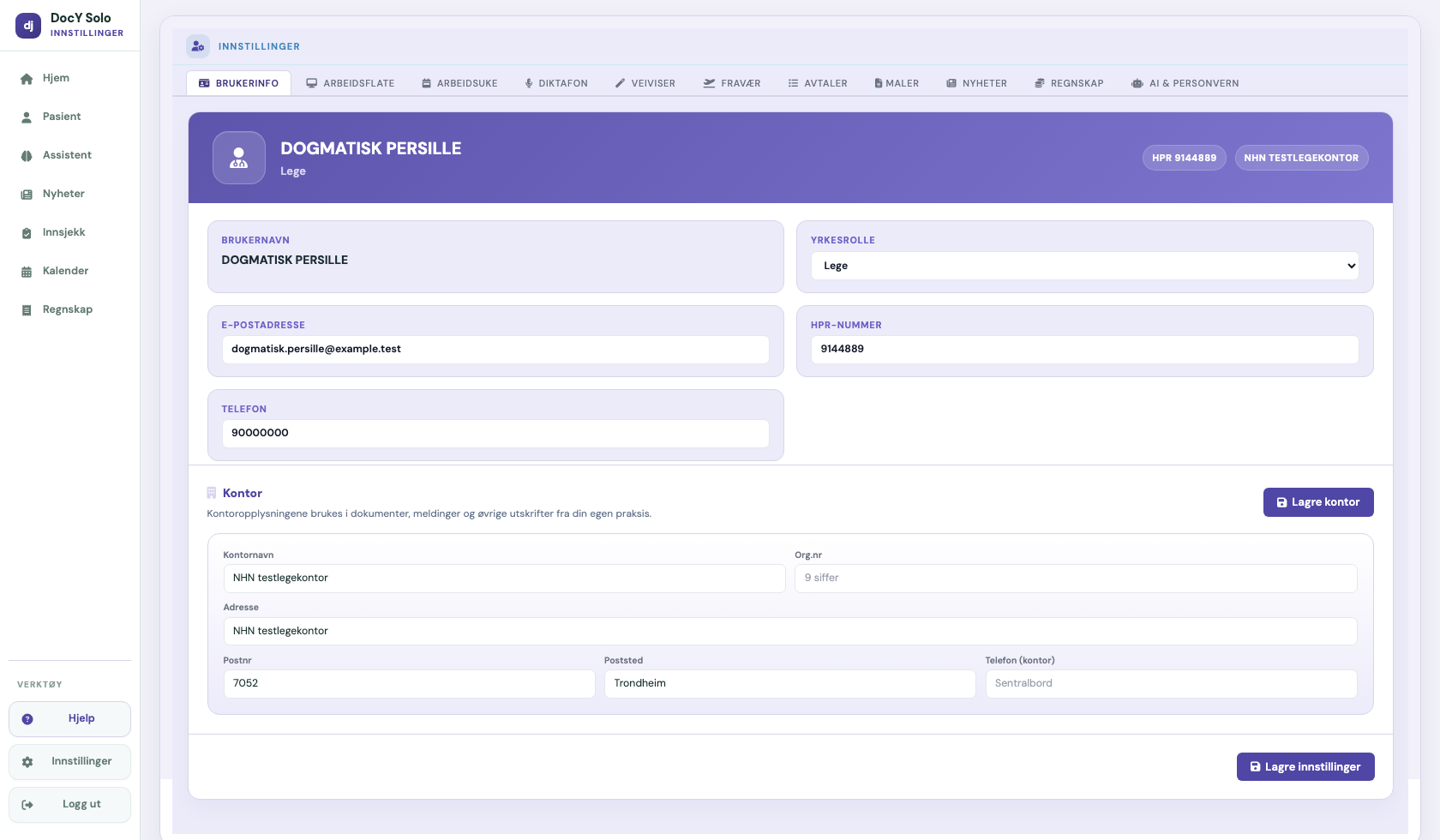Focus the Postnr field showing 7052
The image size is (1440, 840).
[x=410, y=683]
